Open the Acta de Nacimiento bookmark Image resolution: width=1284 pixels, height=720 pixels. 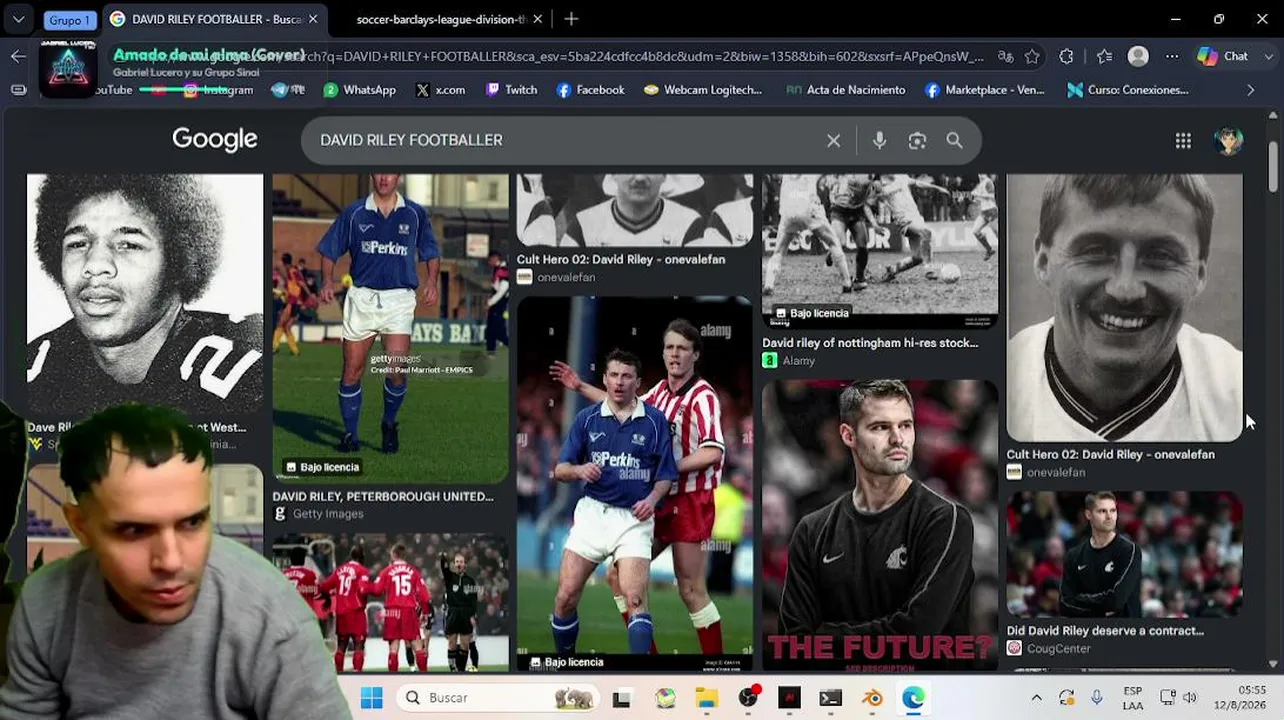click(845, 90)
